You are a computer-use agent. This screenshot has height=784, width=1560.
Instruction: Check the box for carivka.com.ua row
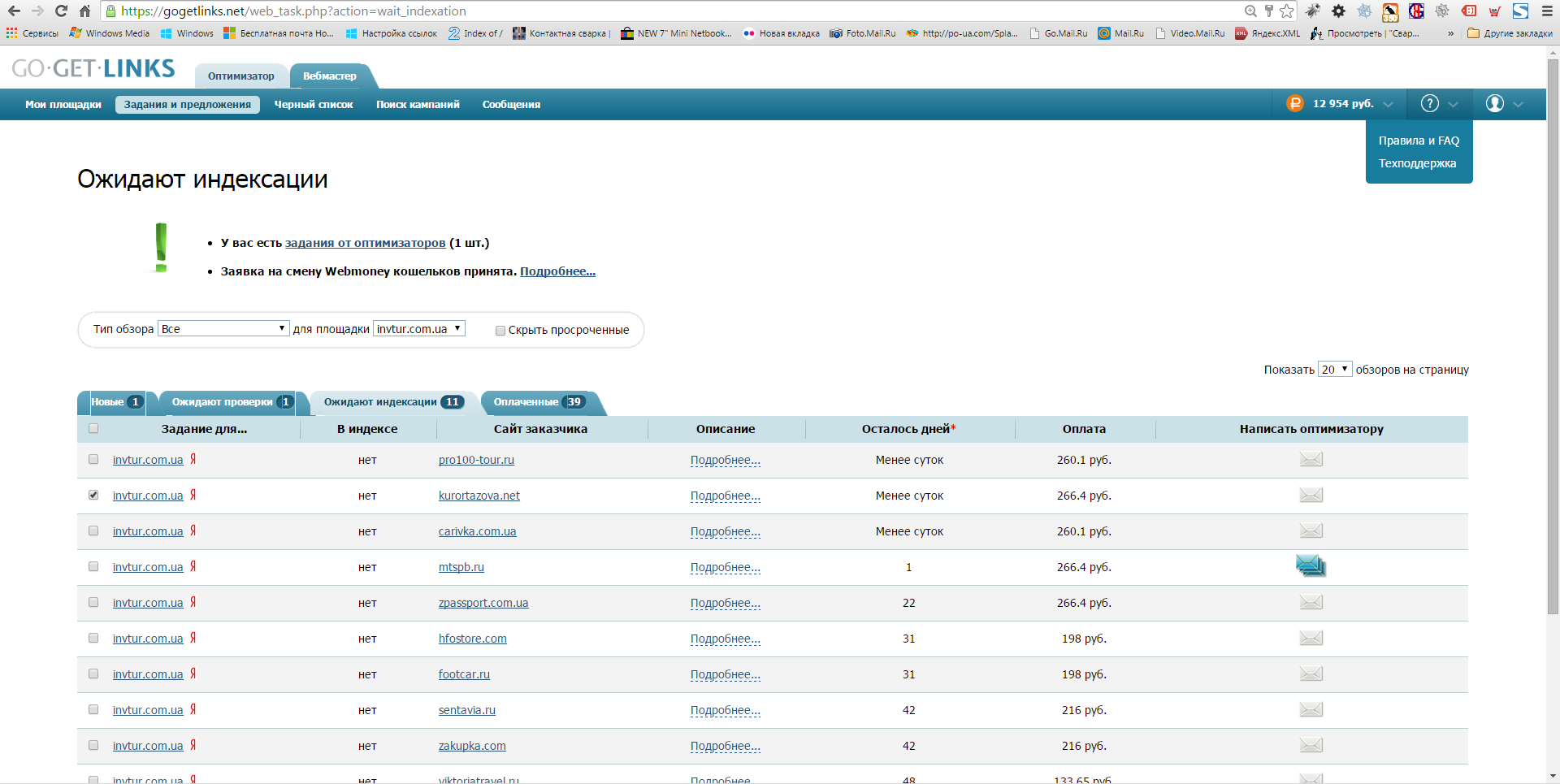click(93, 531)
